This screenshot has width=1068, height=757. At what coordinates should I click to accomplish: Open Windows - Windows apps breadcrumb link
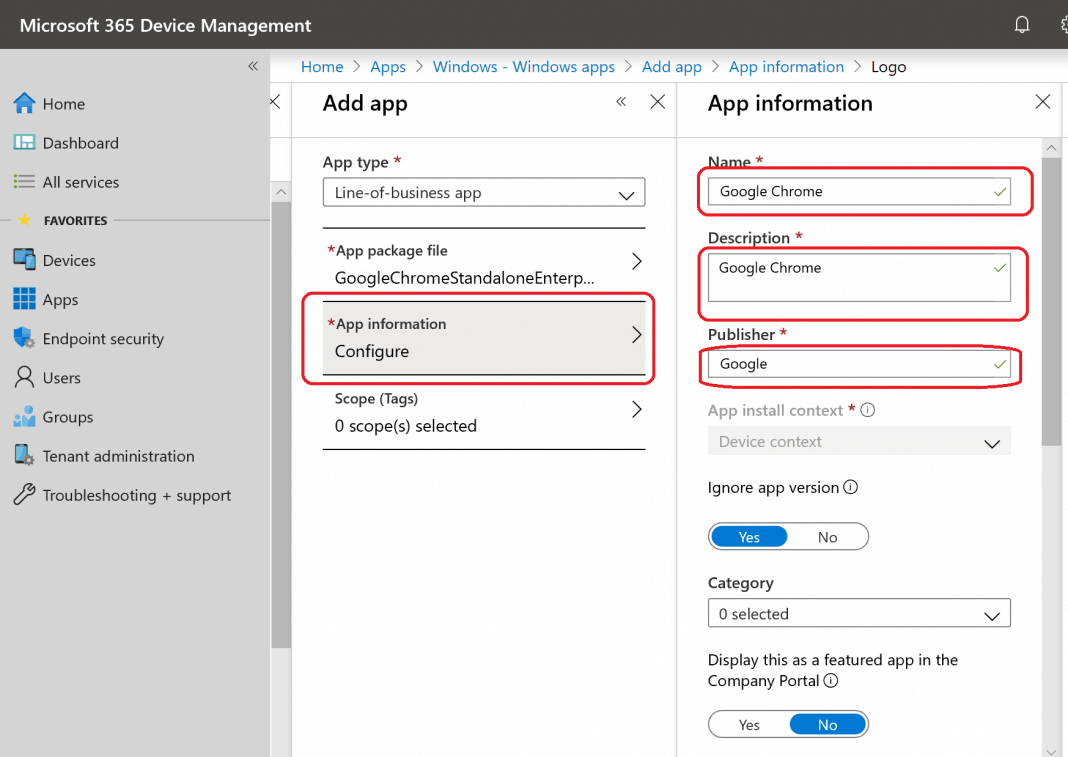click(524, 66)
